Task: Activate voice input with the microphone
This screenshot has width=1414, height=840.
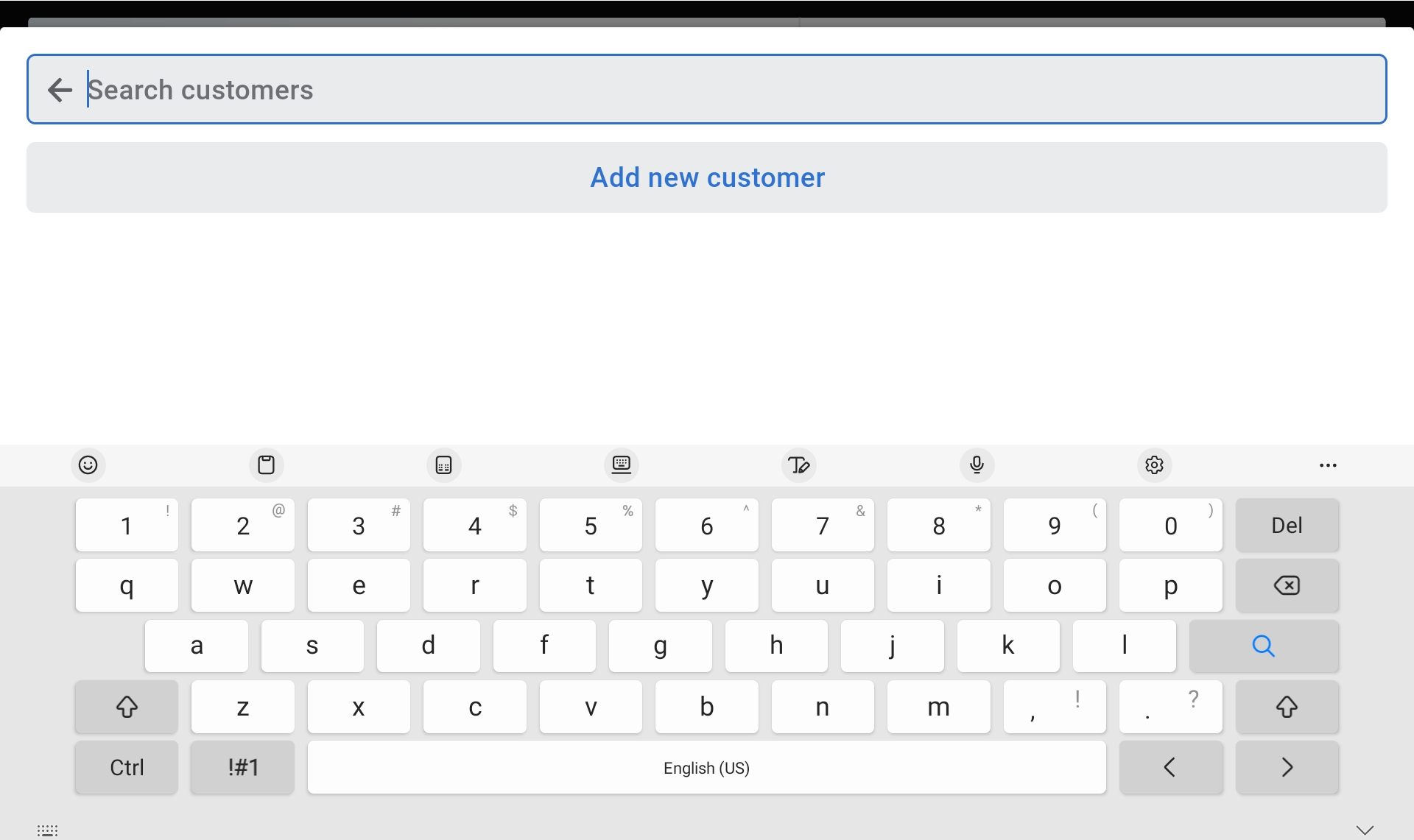Action: click(x=977, y=465)
